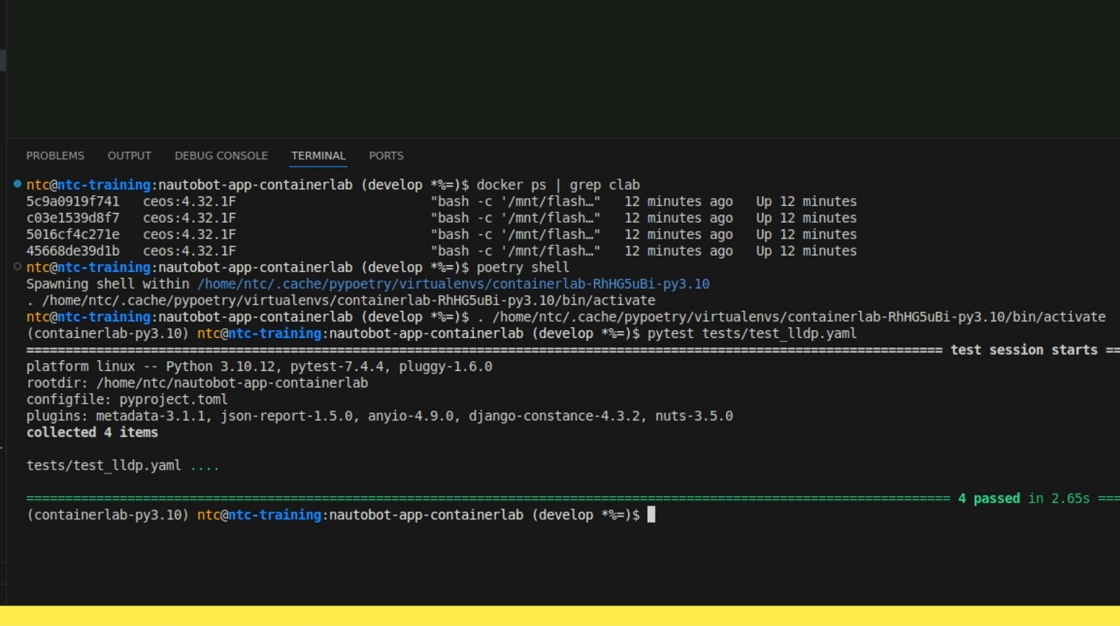The width and height of the screenshot is (1120, 626).
Task: Click the 'platform linux -- Python 3.10.12' line
Action: click(259, 367)
